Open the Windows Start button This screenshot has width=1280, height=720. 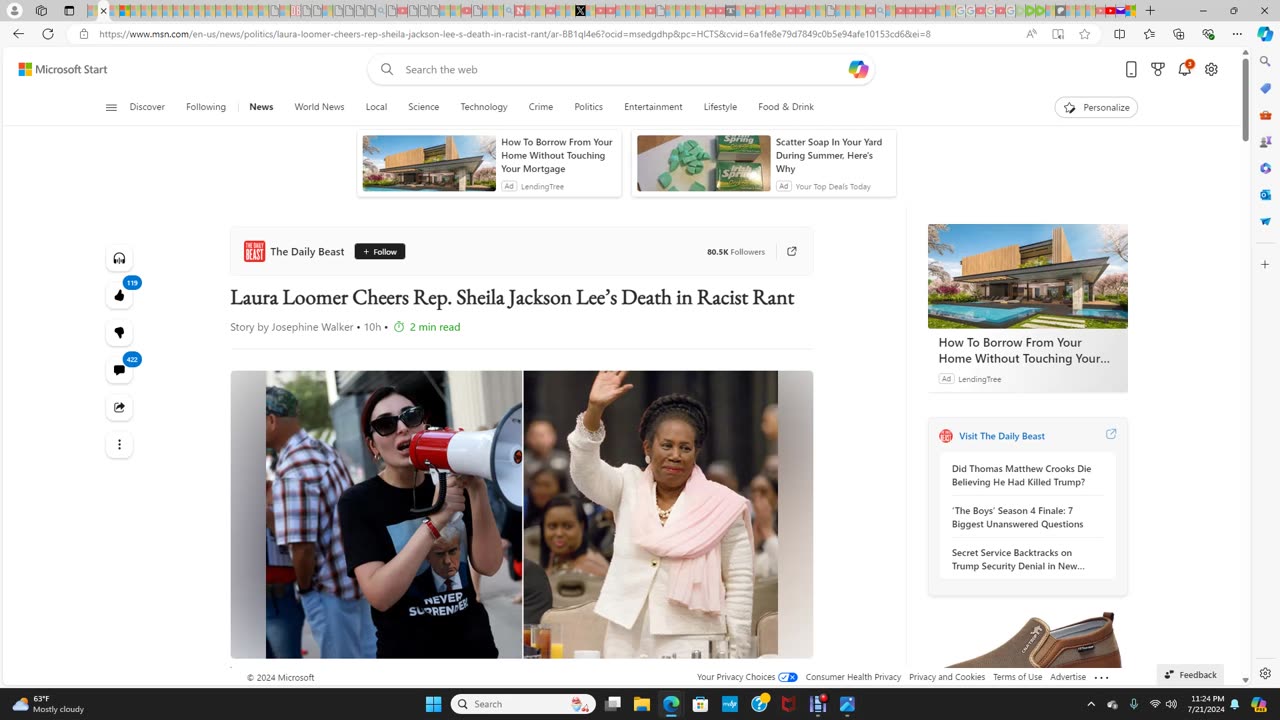(433, 704)
